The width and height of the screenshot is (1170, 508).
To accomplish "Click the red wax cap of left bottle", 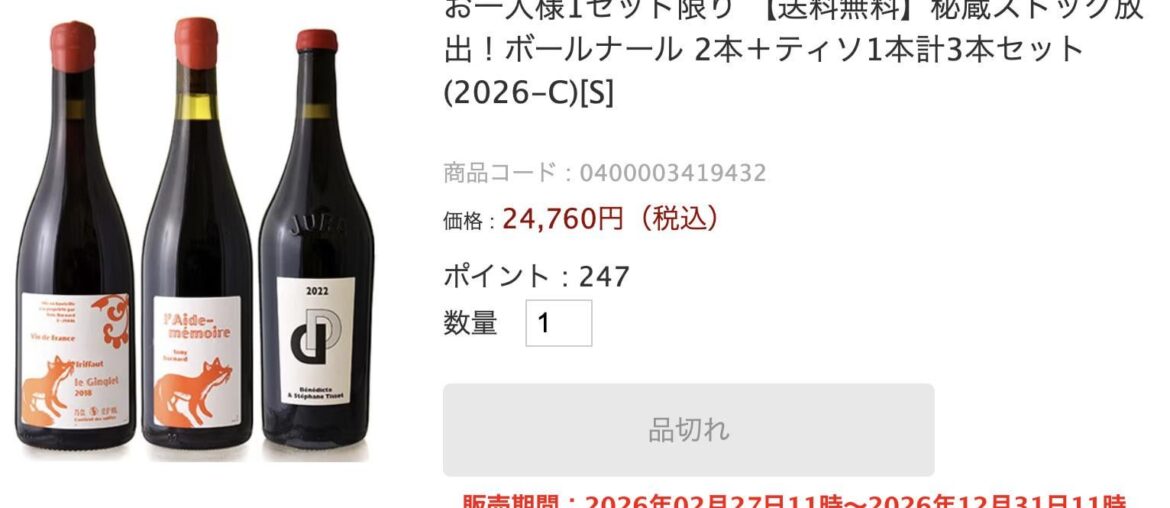I will click(x=73, y=47).
